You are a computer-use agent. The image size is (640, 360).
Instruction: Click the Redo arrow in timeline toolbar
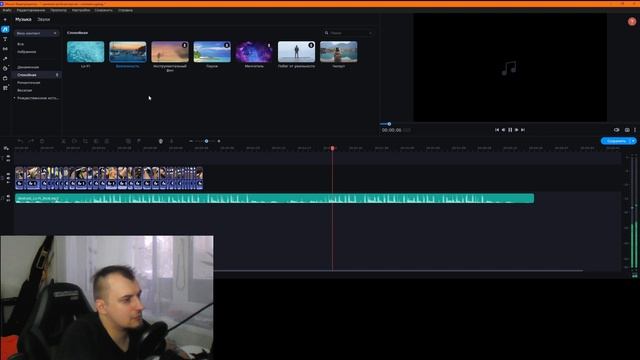point(31,141)
